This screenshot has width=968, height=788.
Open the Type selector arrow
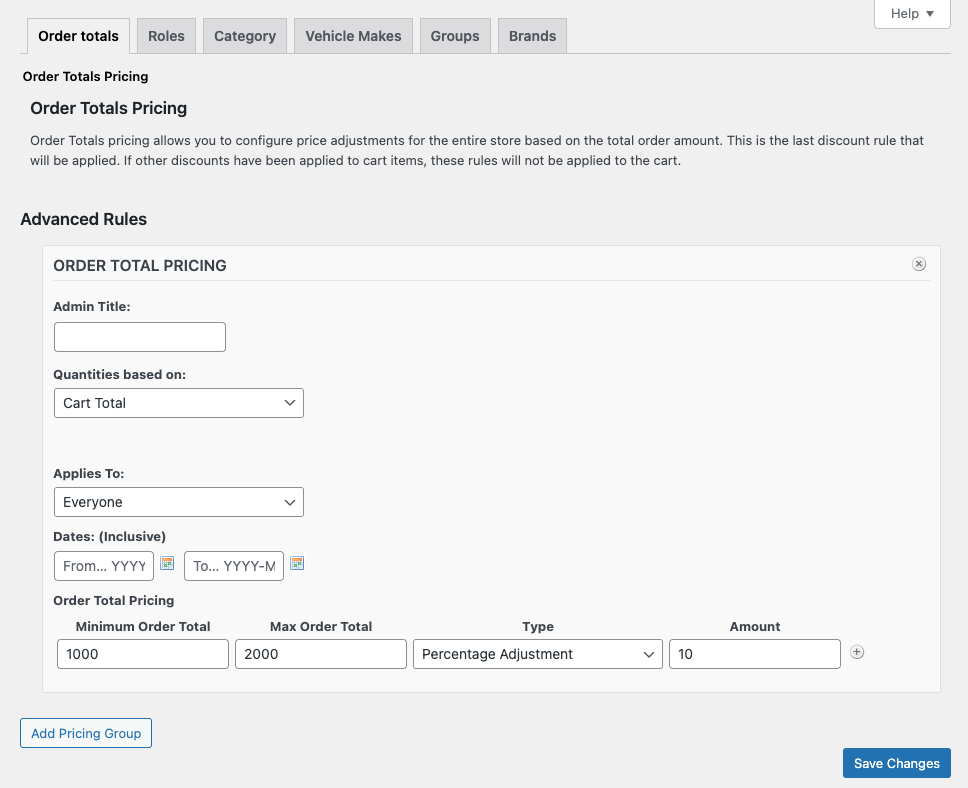[x=649, y=653]
